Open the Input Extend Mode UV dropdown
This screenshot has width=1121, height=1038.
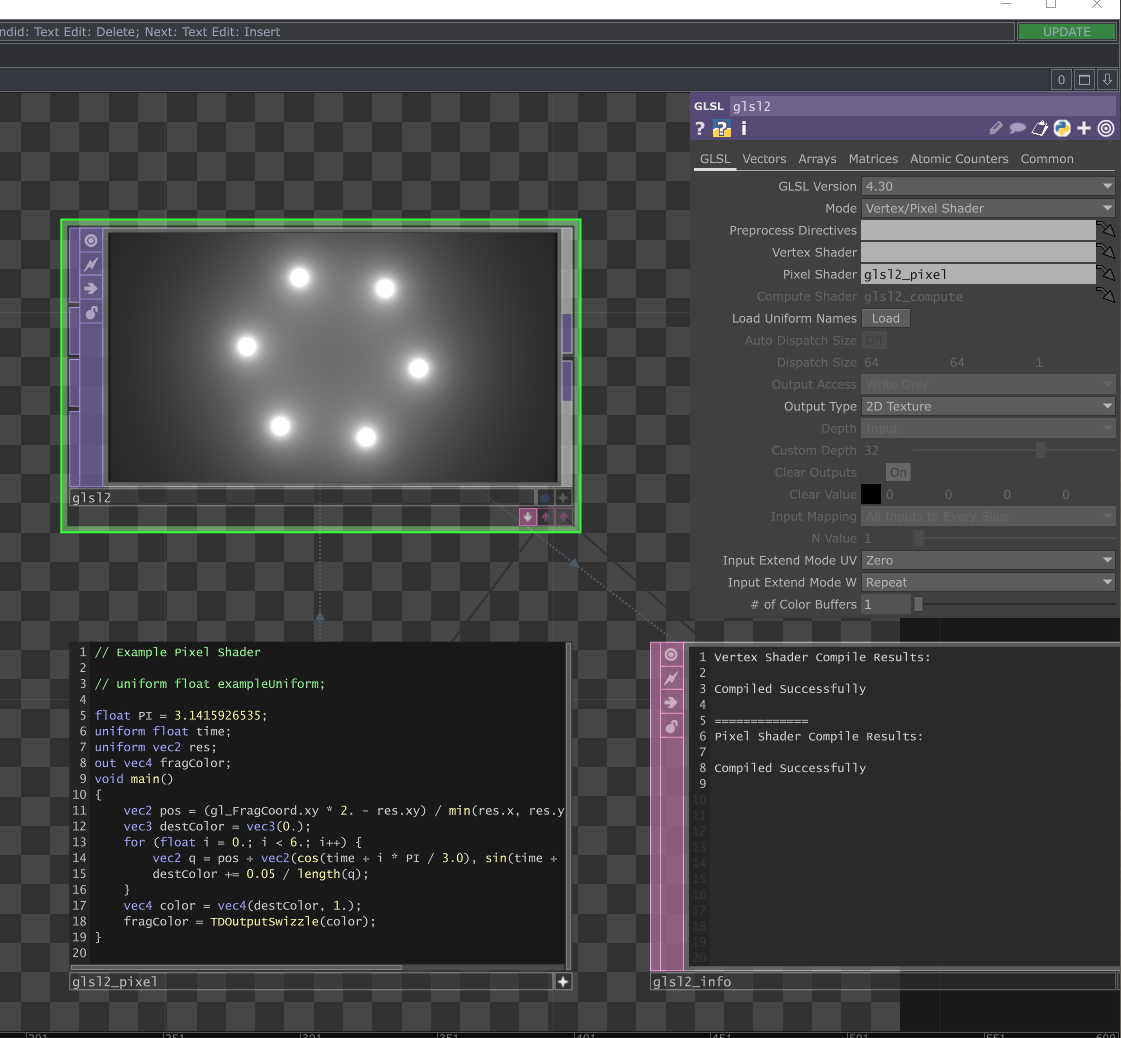point(988,560)
